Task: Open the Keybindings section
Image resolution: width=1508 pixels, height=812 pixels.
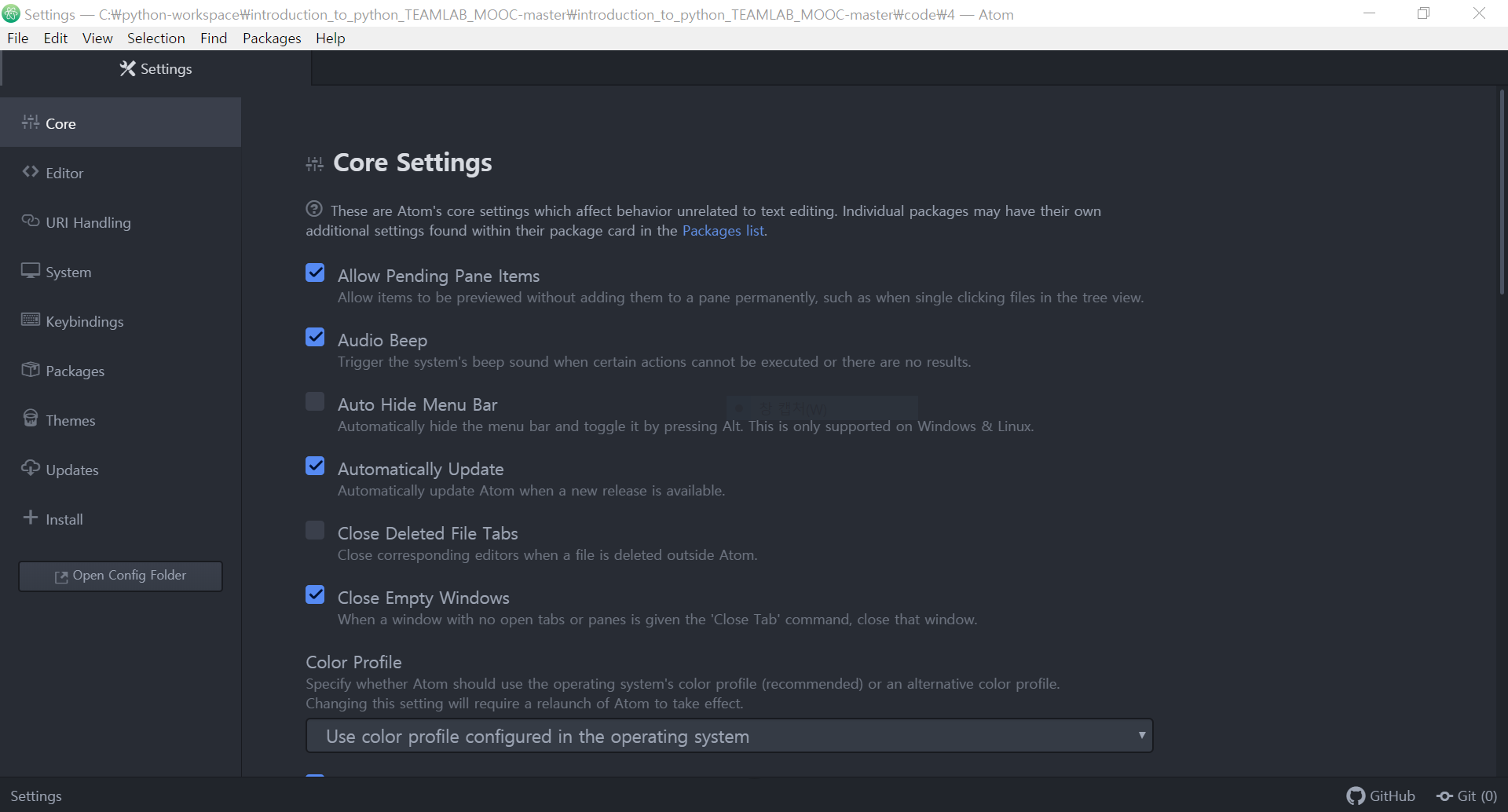Action: point(120,320)
